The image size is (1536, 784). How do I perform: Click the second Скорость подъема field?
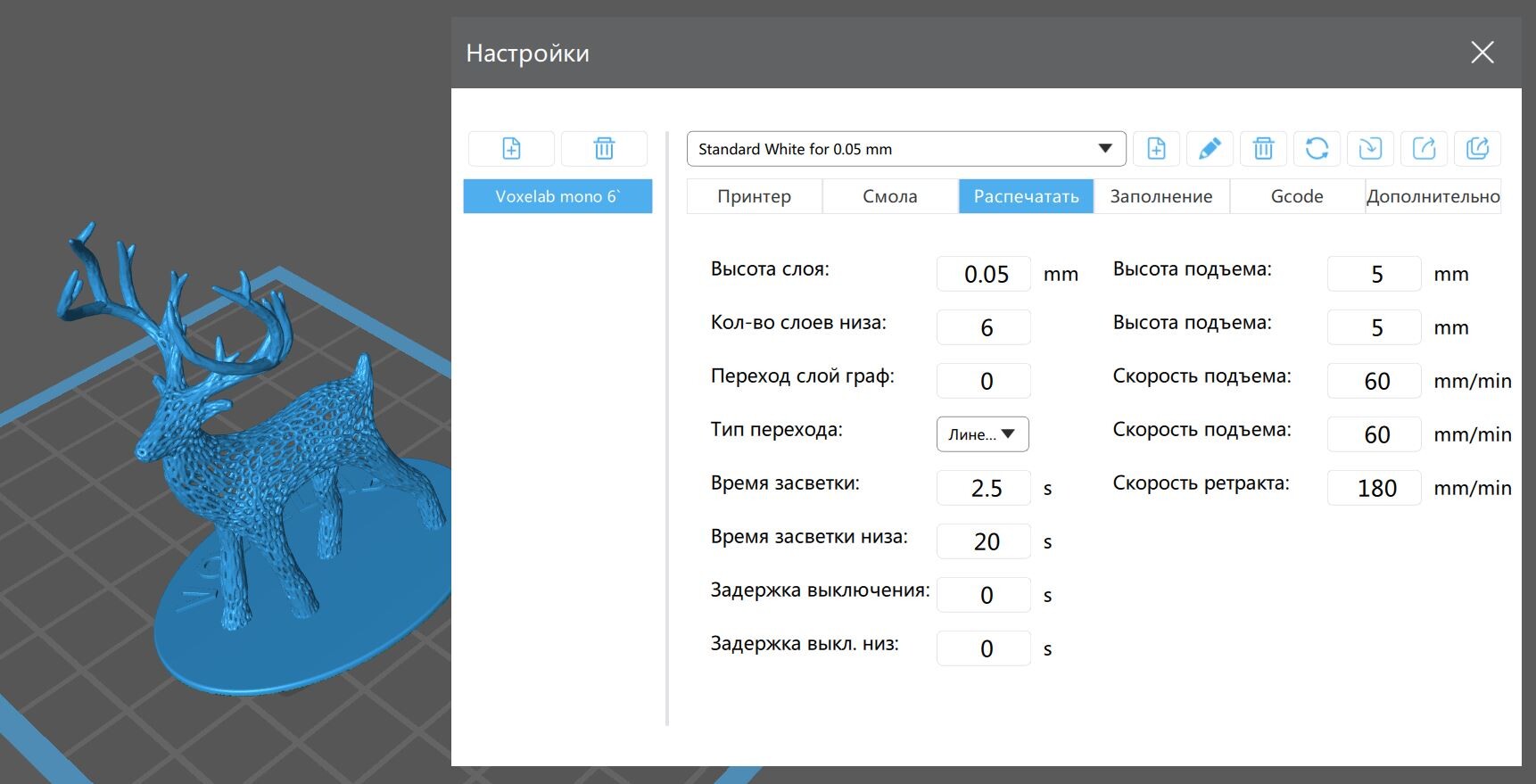[1375, 434]
